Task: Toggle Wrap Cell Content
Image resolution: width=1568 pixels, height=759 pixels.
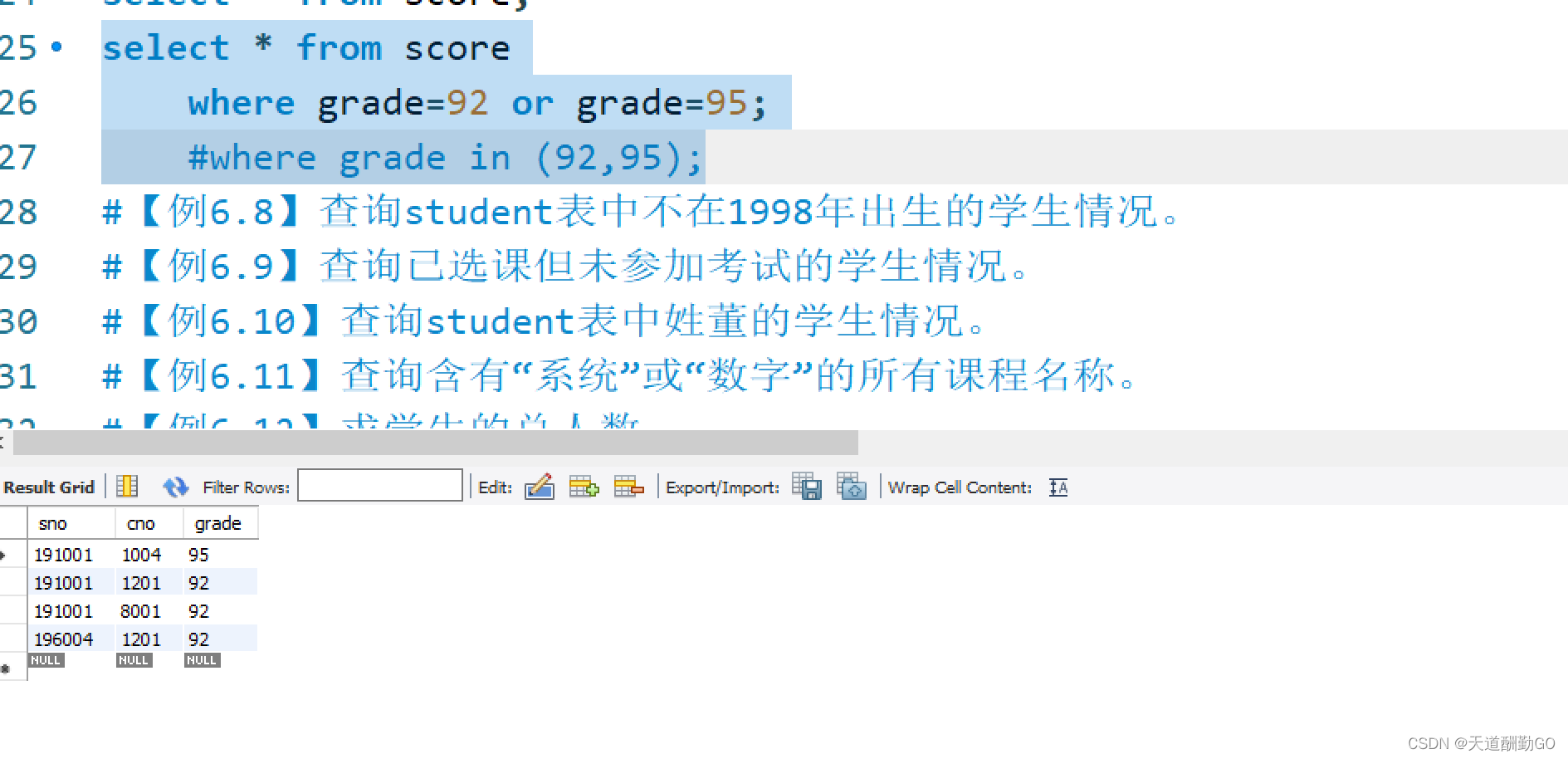Action: [x=1058, y=487]
